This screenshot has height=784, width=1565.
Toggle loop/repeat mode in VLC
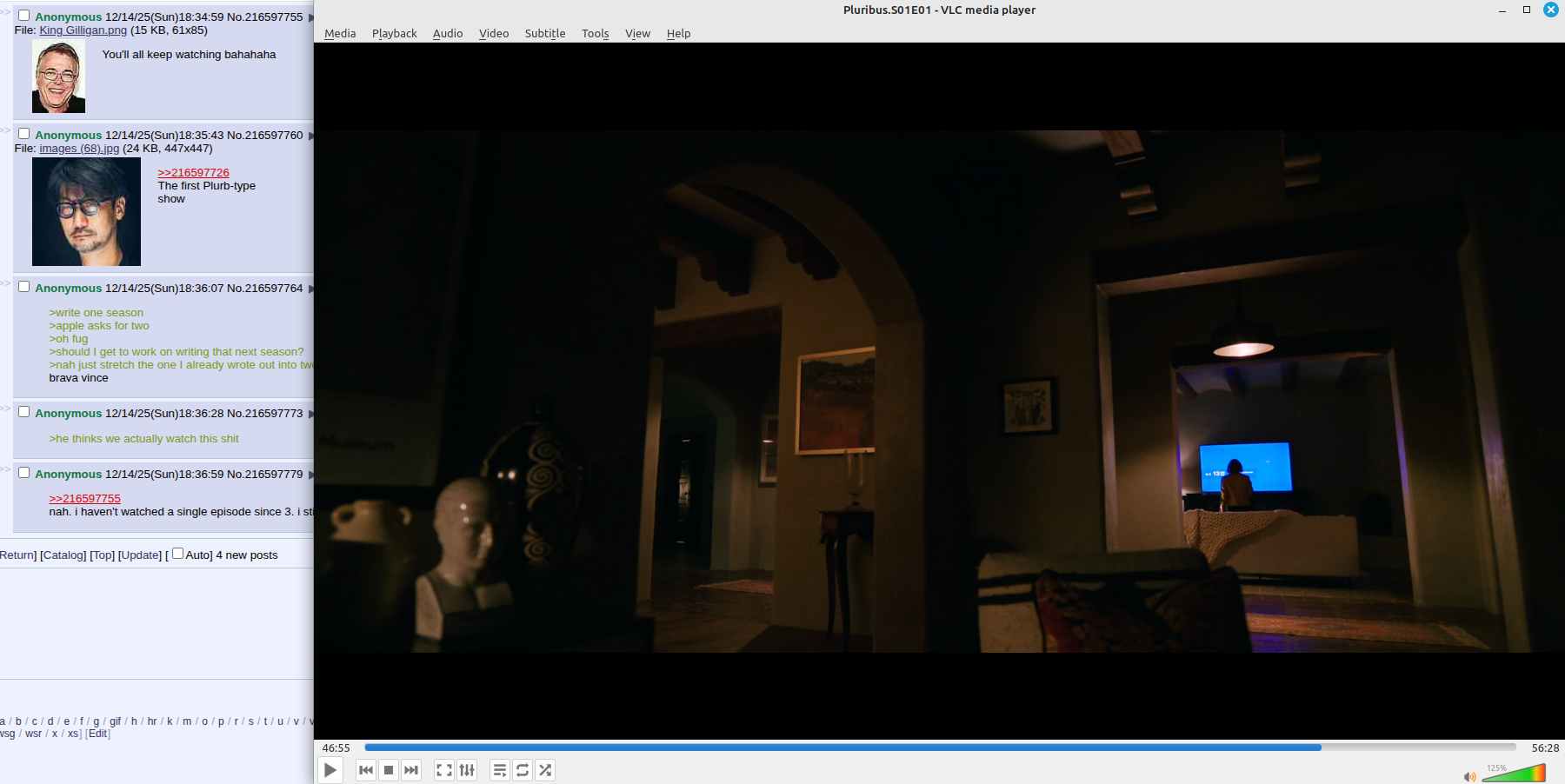523,770
